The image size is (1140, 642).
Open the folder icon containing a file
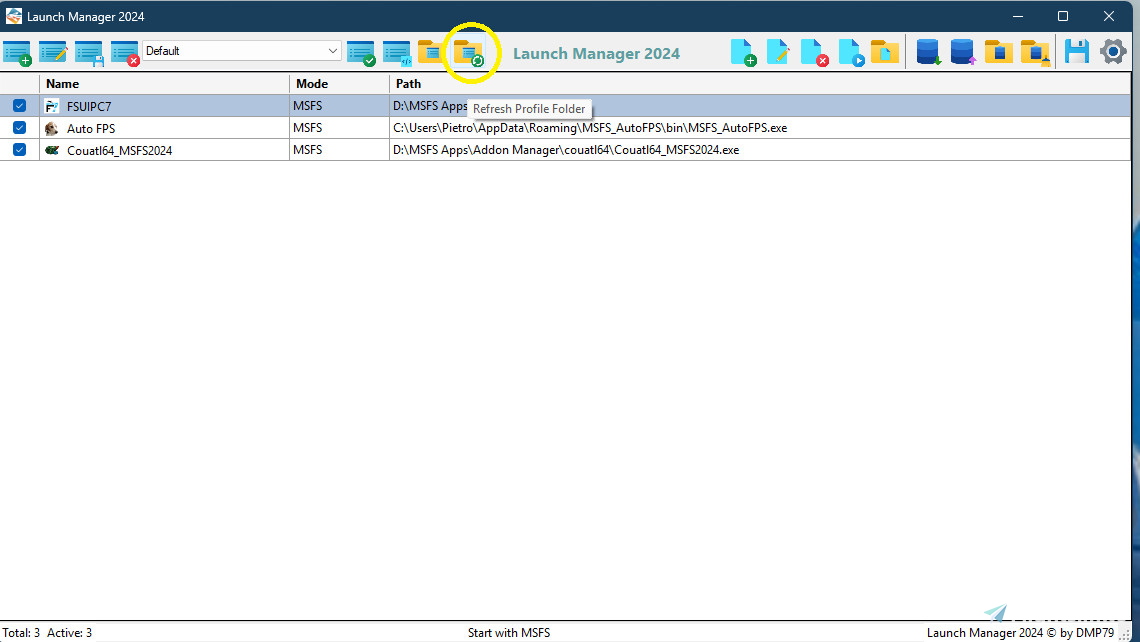click(x=885, y=52)
